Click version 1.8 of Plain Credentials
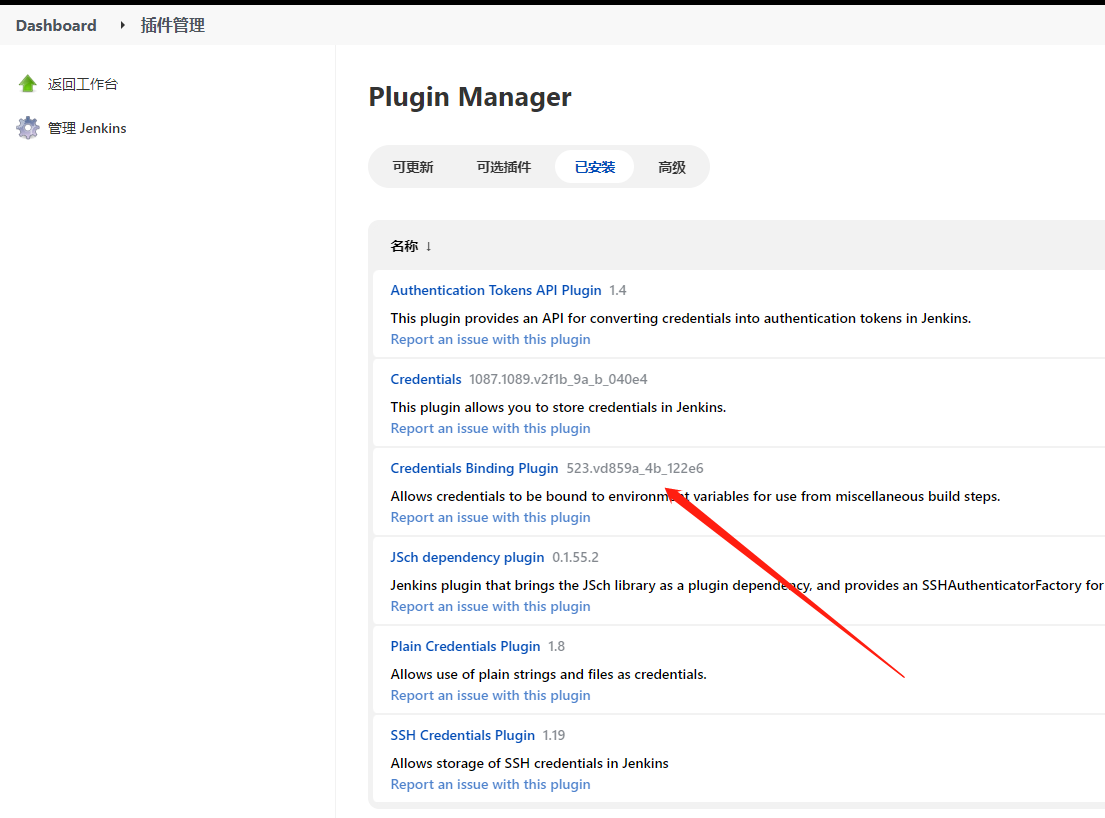The width and height of the screenshot is (1105, 818). (x=557, y=646)
